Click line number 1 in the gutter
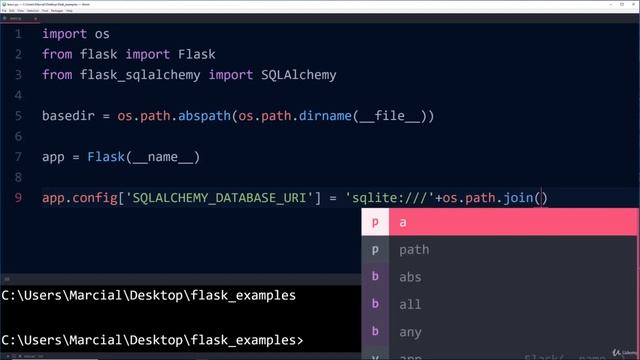Image resolution: width=640 pixels, height=360 pixels. tap(18, 34)
